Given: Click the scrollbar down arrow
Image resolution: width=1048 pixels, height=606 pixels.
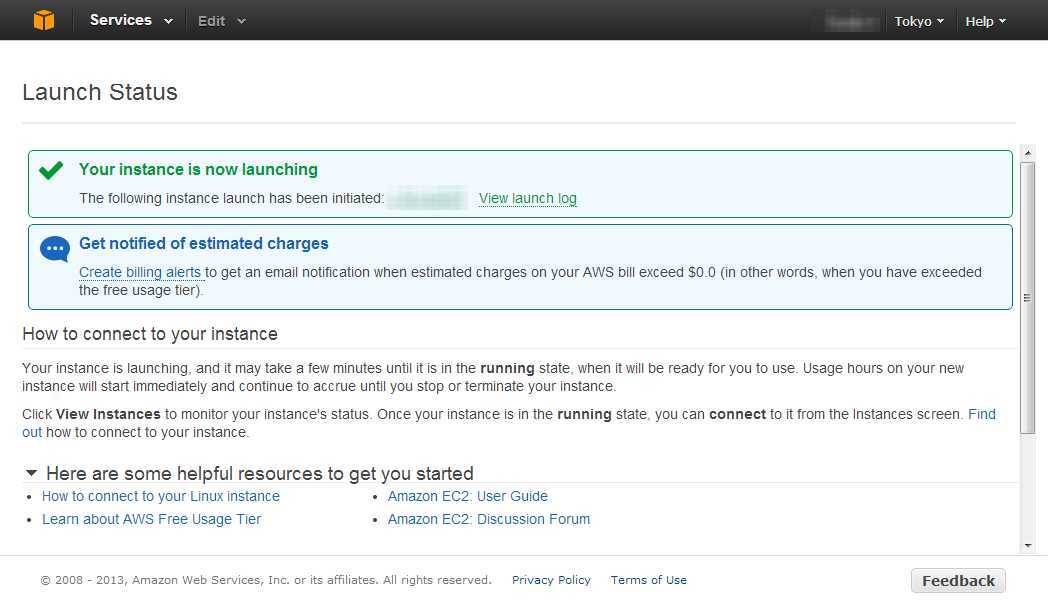Looking at the screenshot, I should [1027, 546].
